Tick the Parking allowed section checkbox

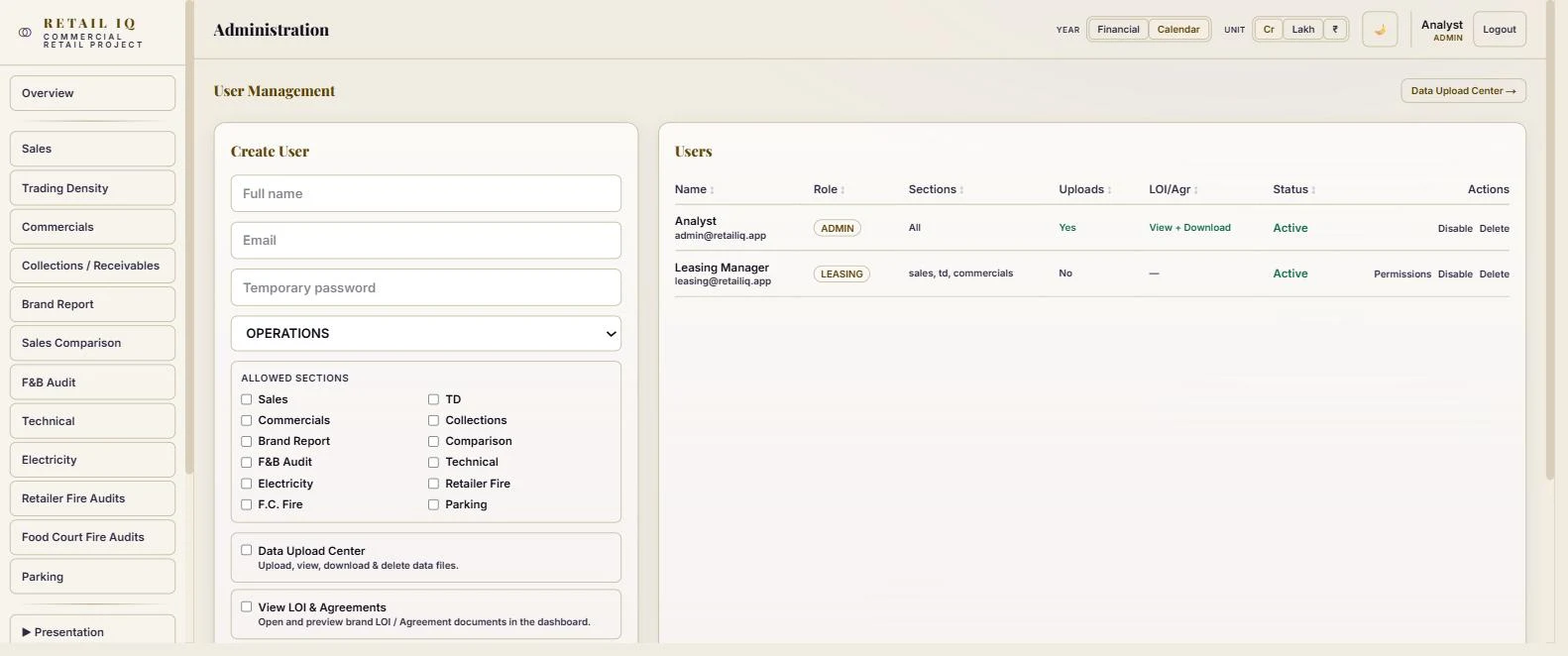[x=433, y=504]
